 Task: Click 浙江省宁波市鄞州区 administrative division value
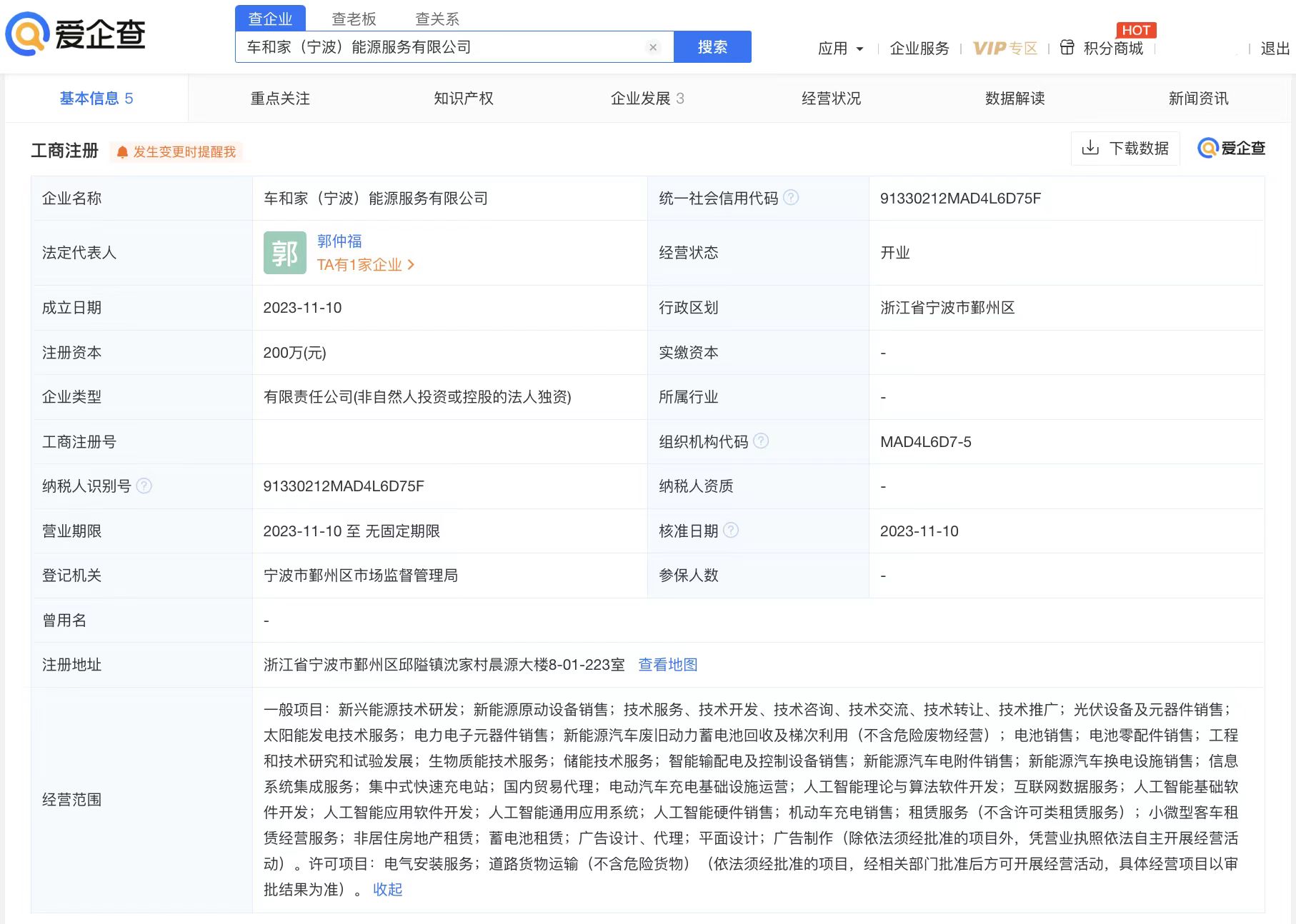947,308
